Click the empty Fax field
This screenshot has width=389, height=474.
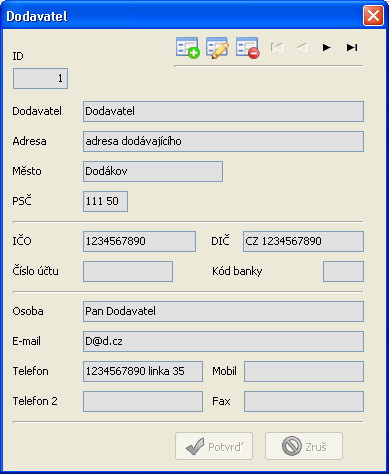[x=304, y=401]
